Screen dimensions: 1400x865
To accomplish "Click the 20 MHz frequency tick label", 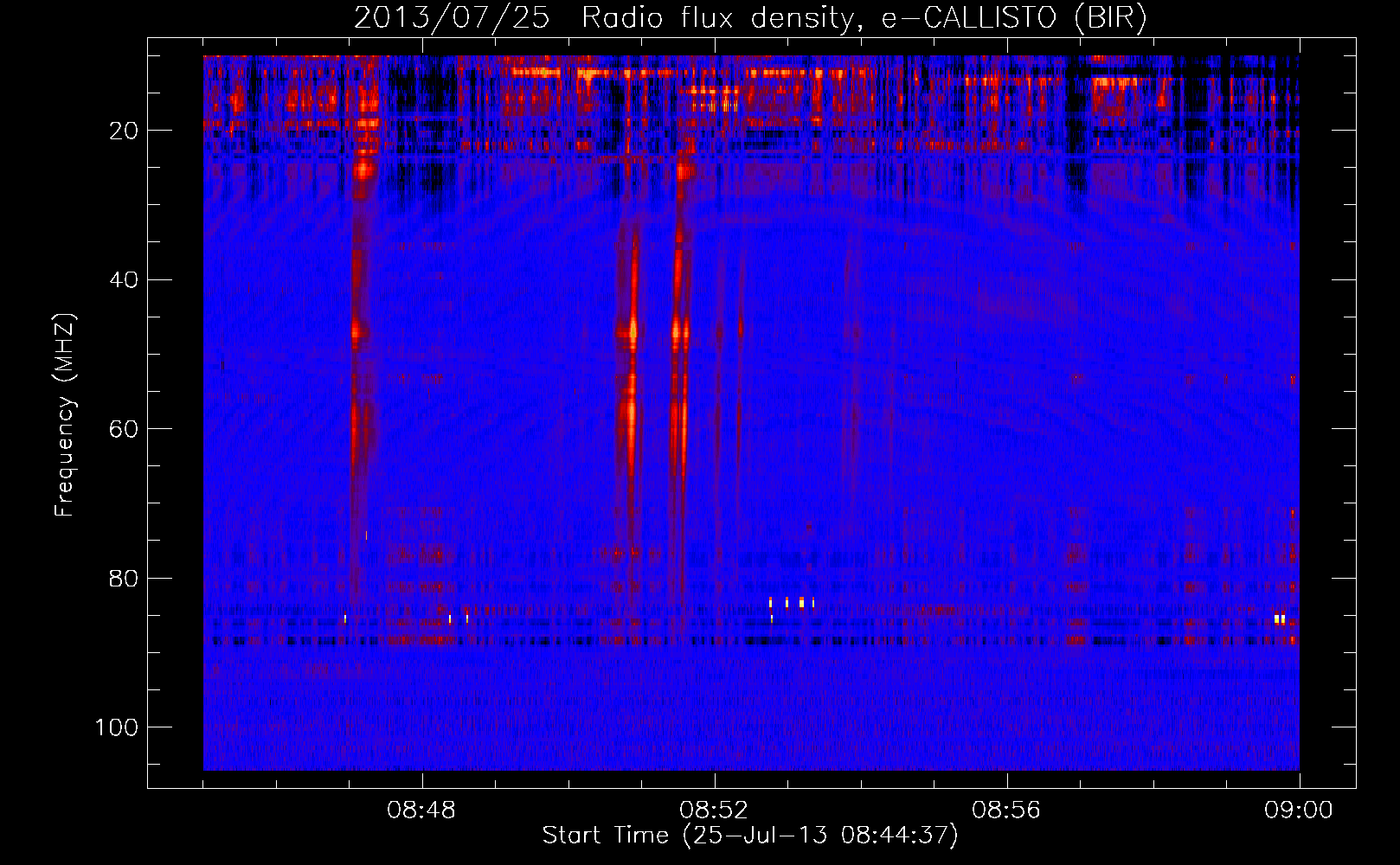I will click(x=124, y=131).
